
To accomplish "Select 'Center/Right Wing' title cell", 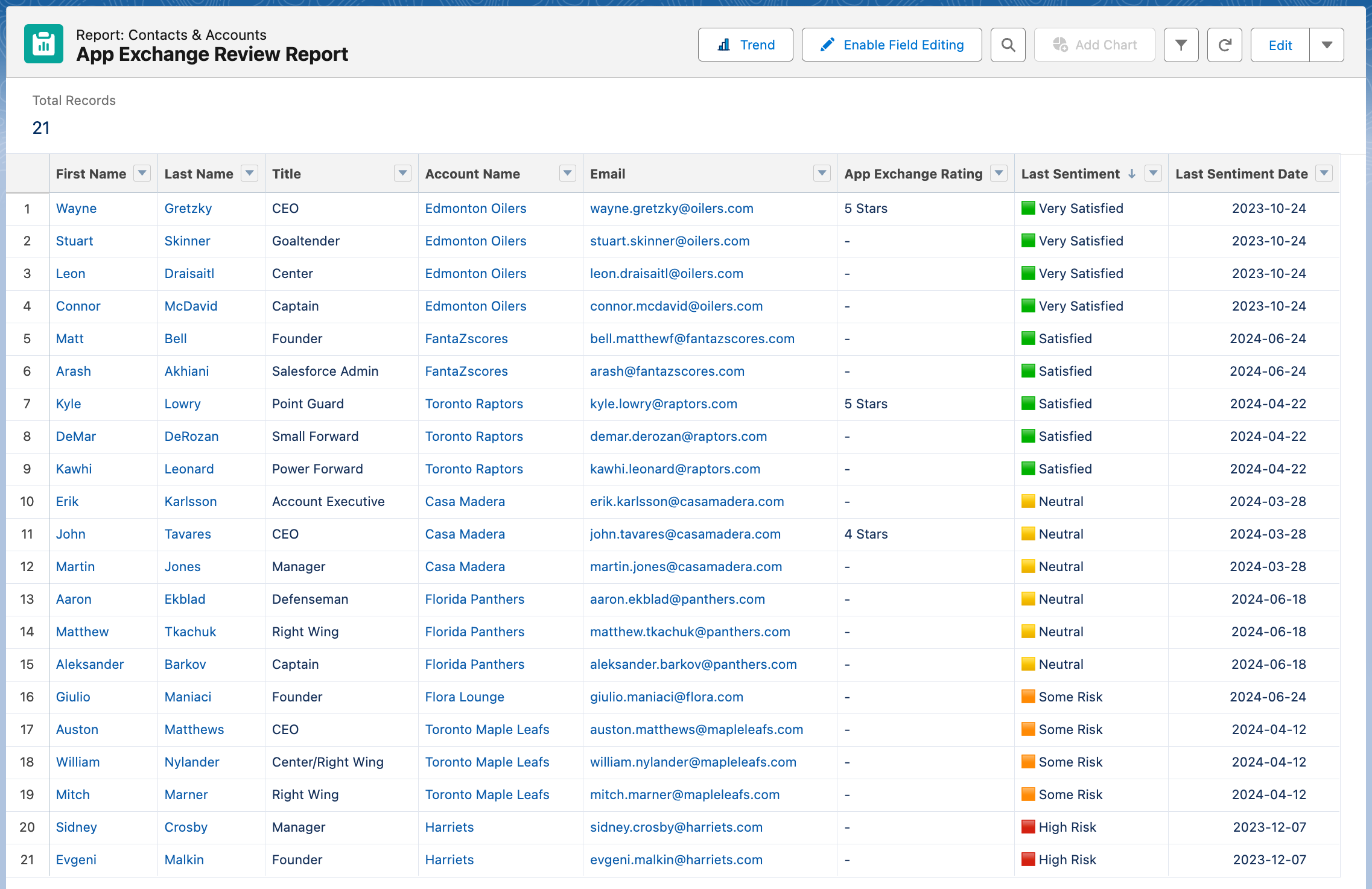I will pos(328,762).
